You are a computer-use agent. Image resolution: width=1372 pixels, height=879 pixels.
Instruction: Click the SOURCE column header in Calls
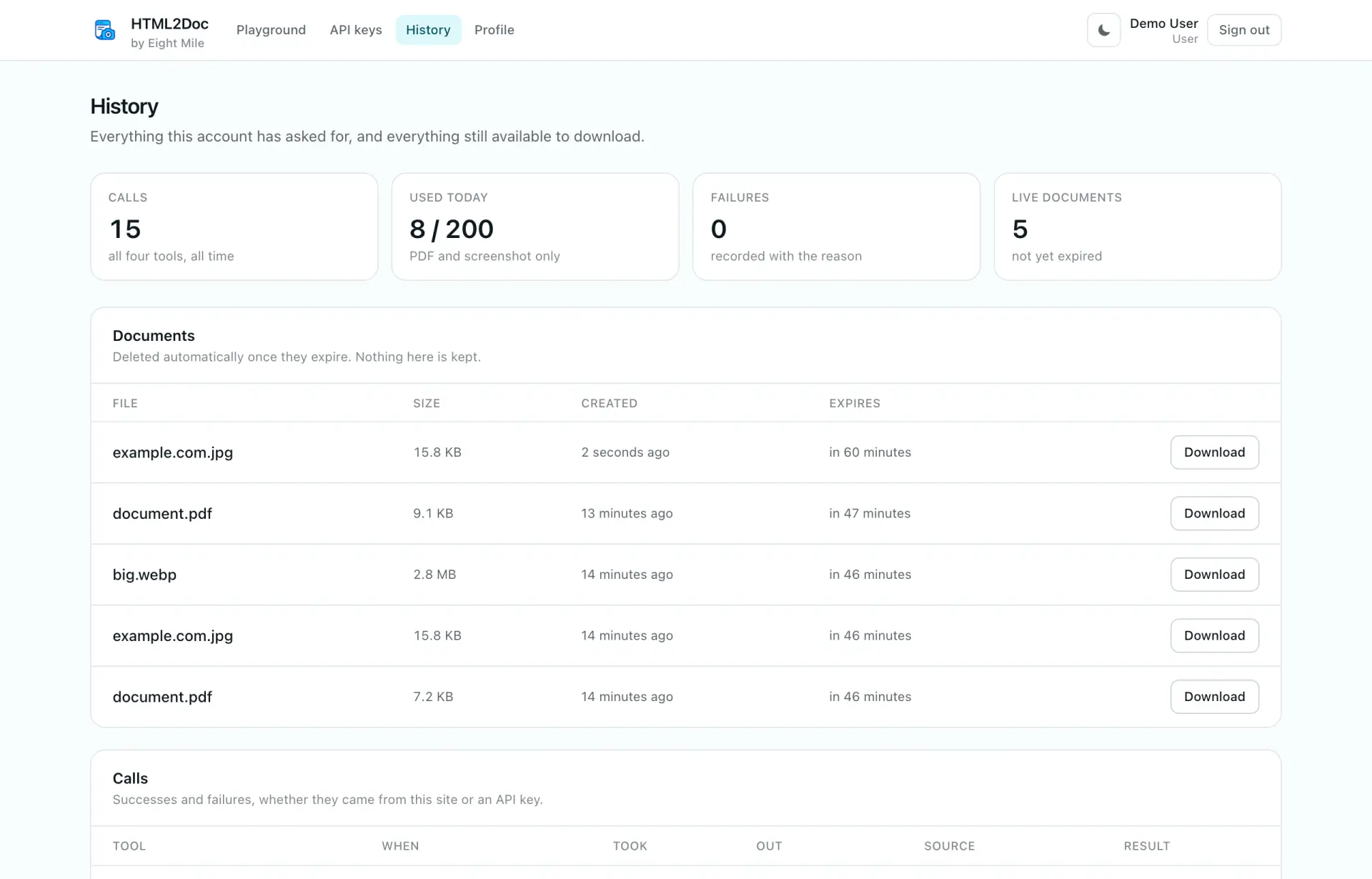click(949, 846)
